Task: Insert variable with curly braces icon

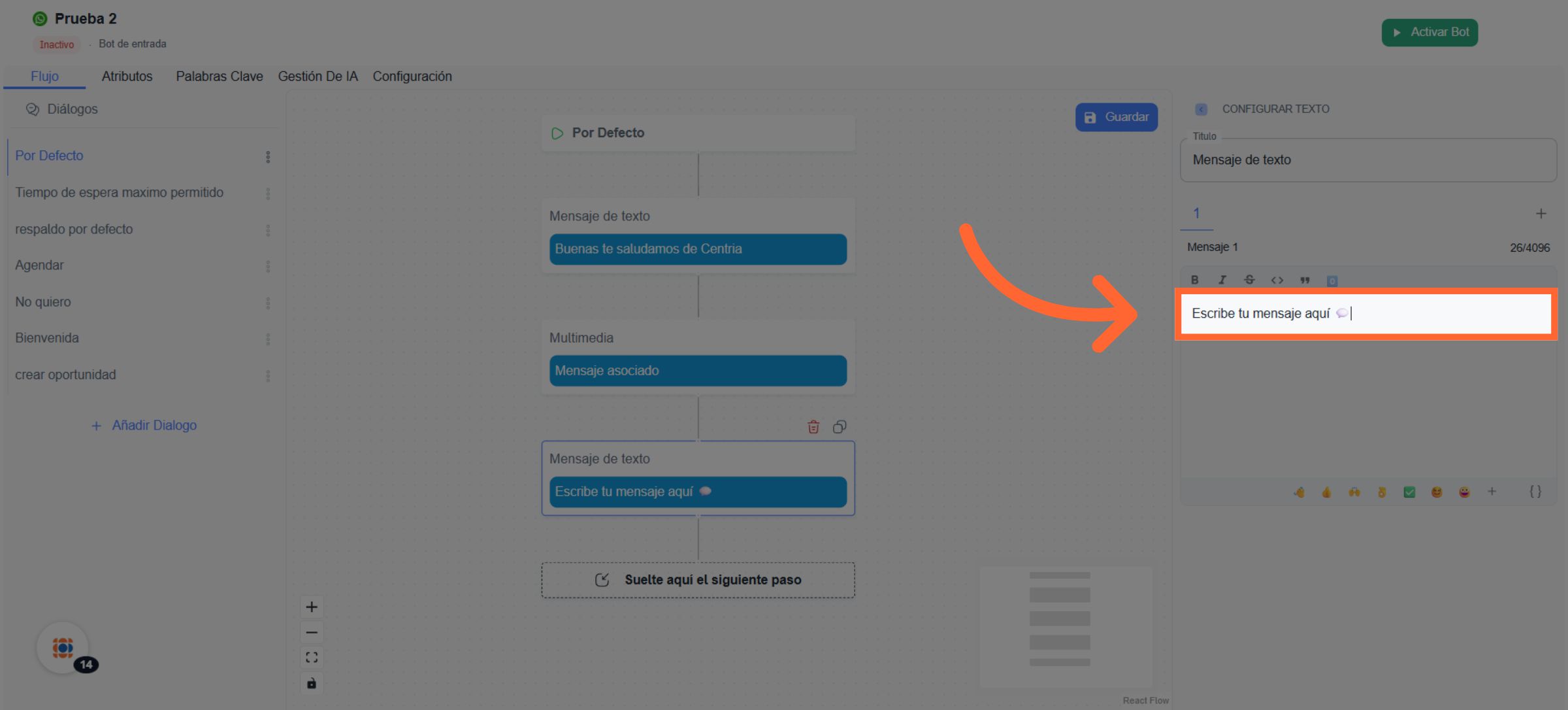Action: [x=1535, y=492]
